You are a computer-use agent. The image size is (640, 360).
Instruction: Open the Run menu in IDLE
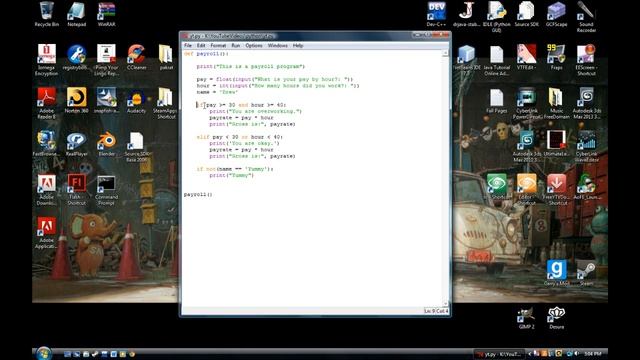tap(236, 45)
